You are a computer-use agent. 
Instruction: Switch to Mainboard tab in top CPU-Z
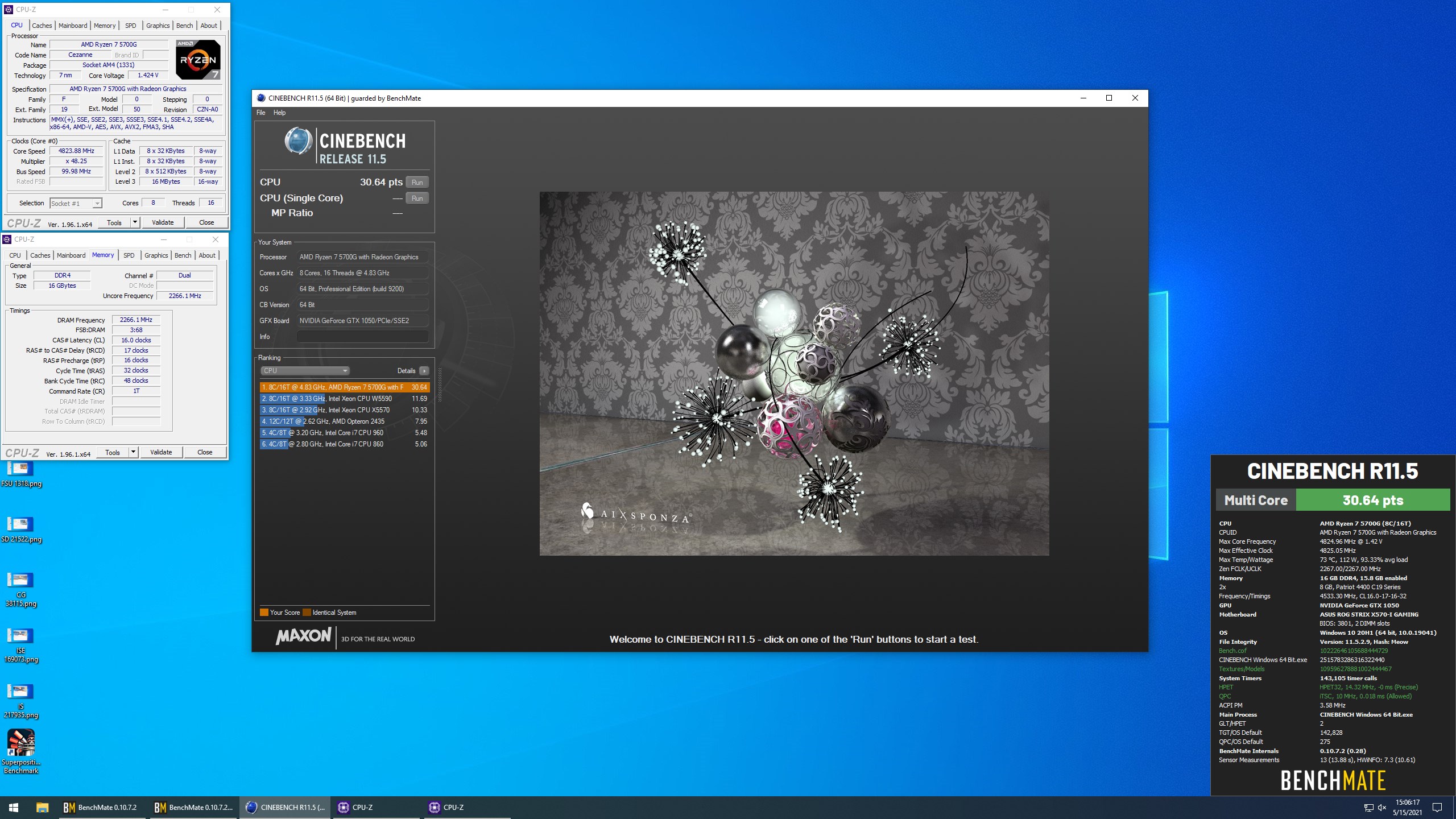73,26
